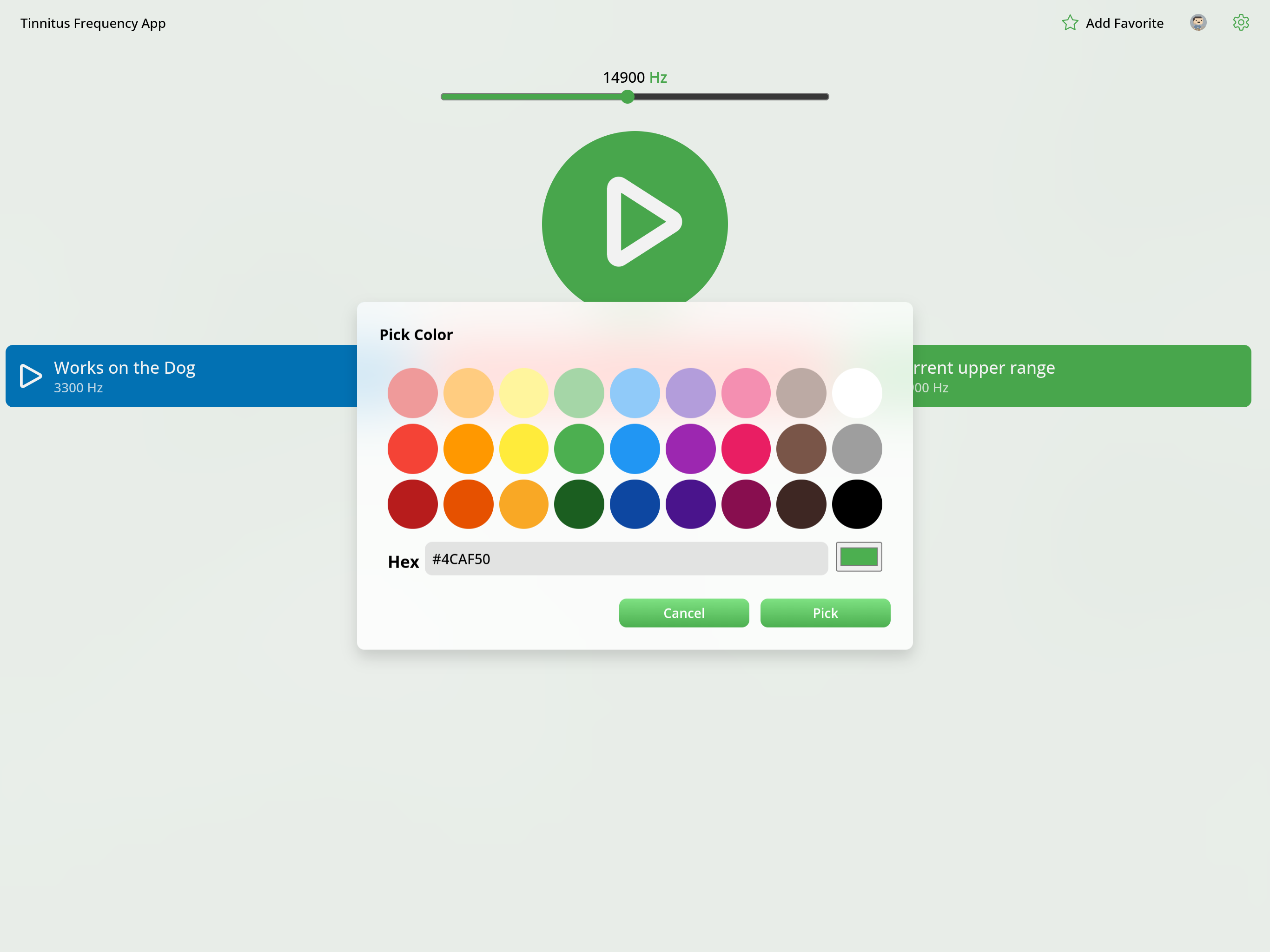The image size is (1270, 952).
Task: Adjust the frequency slider handle
Action: click(x=628, y=97)
